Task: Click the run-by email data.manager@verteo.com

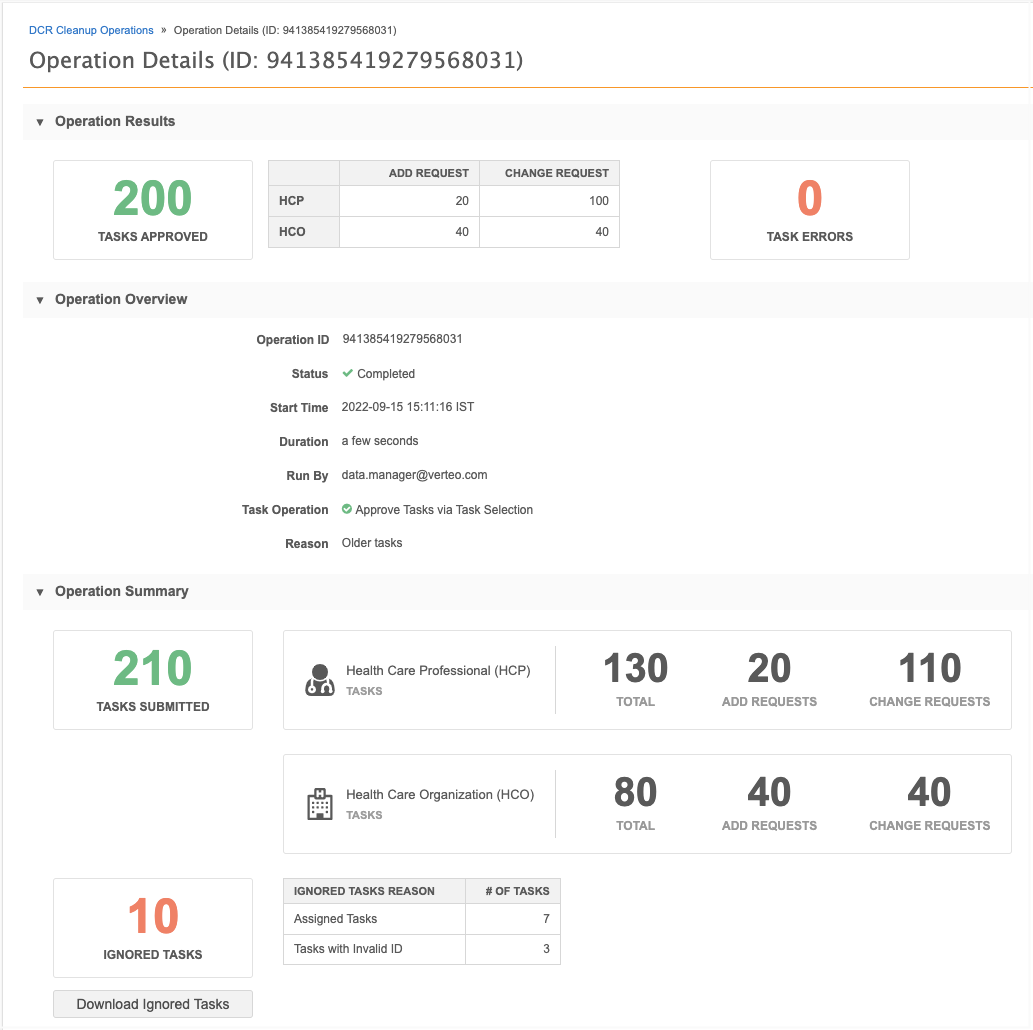Action: pyautogui.click(x=414, y=475)
